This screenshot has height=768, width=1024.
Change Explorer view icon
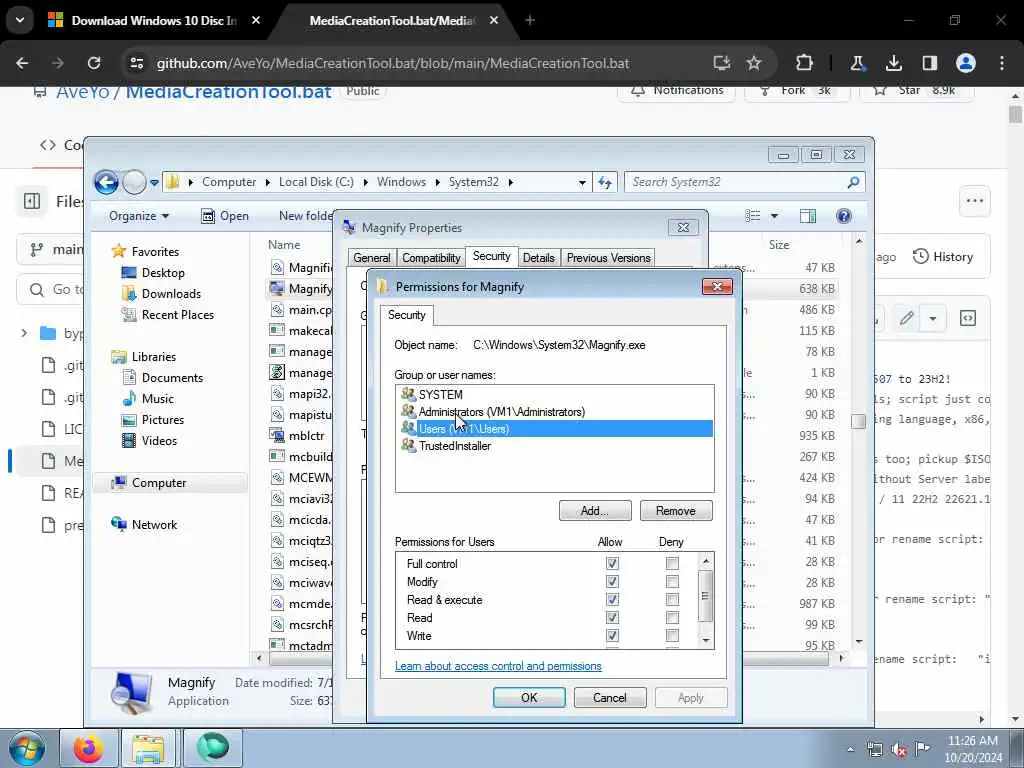[753, 216]
